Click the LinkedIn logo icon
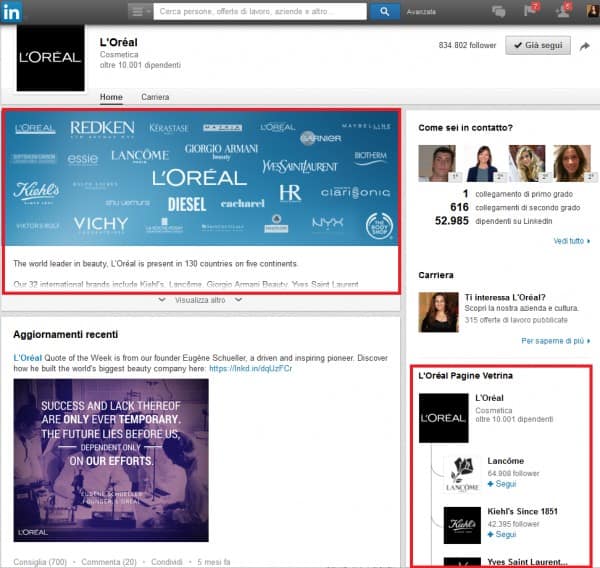This screenshot has height=568, width=600. (x=11, y=11)
